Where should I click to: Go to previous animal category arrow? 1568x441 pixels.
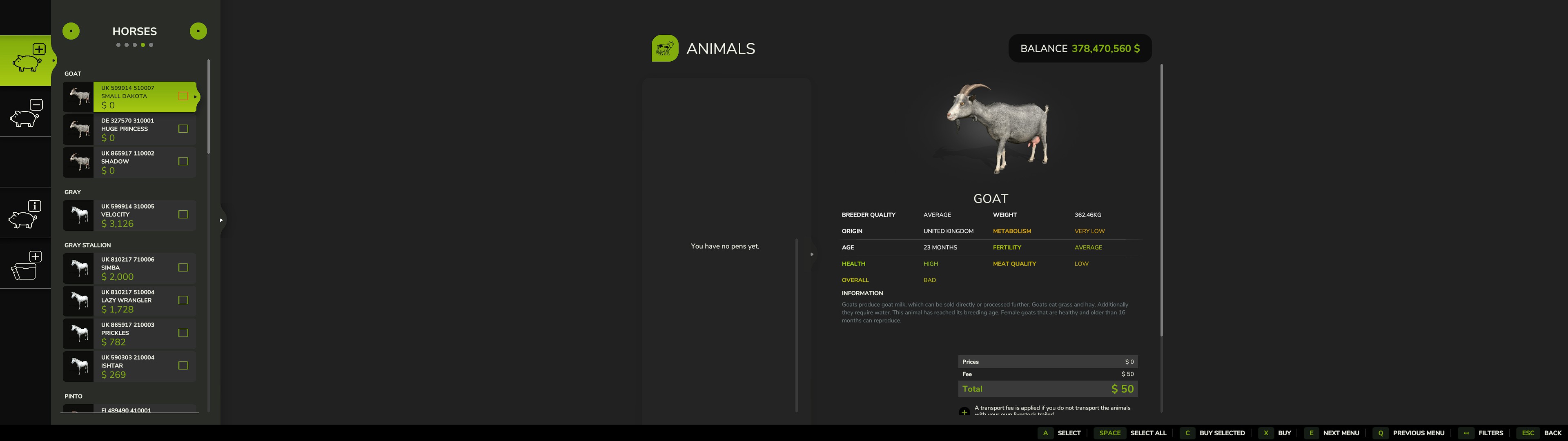tap(71, 31)
